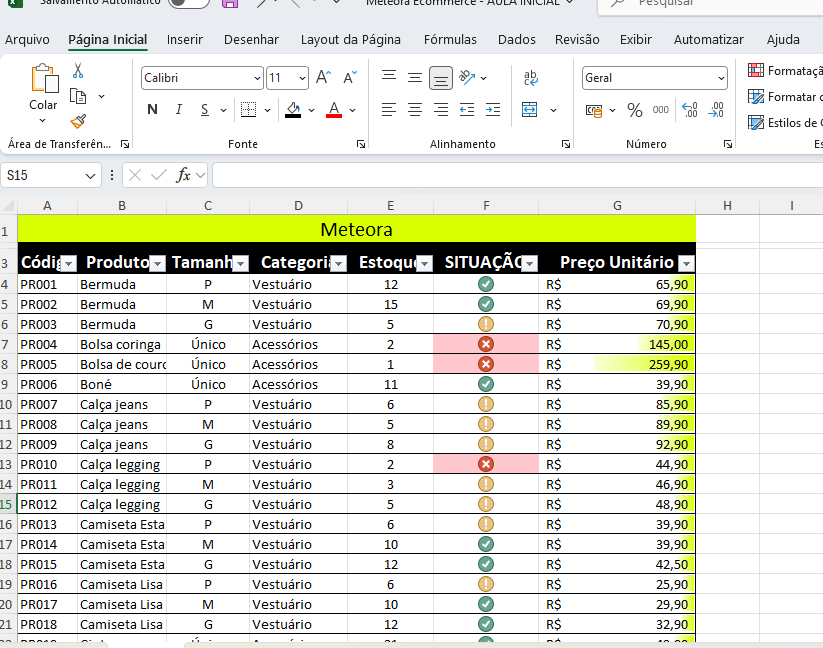Image resolution: width=823 pixels, height=648 pixels.
Task: Open the Geral number format dropdown
Action: click(x=721, y=78)
